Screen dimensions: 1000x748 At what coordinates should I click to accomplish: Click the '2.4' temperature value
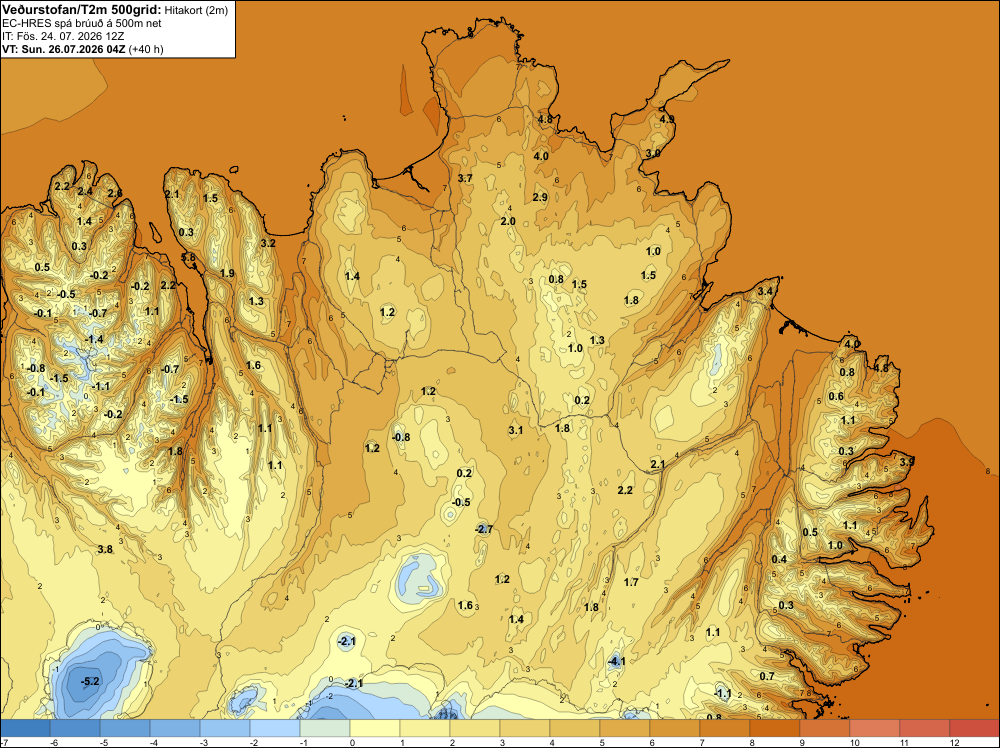tap(85, 191)
